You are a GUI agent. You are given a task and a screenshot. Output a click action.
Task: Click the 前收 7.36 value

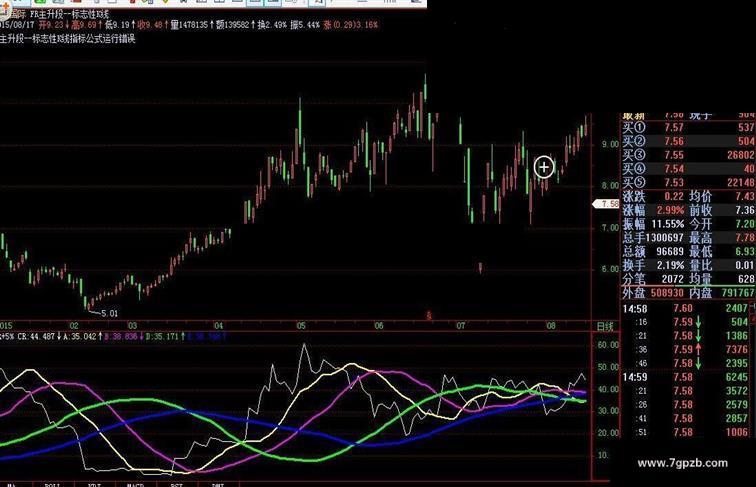pyautogui.click(x=745, y=210)
